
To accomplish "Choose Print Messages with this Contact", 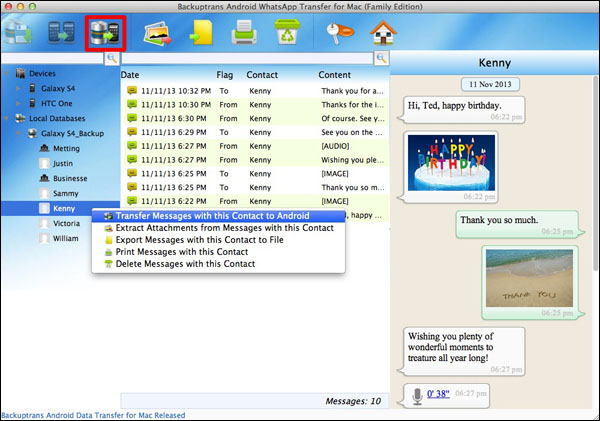I will [218, 252].
